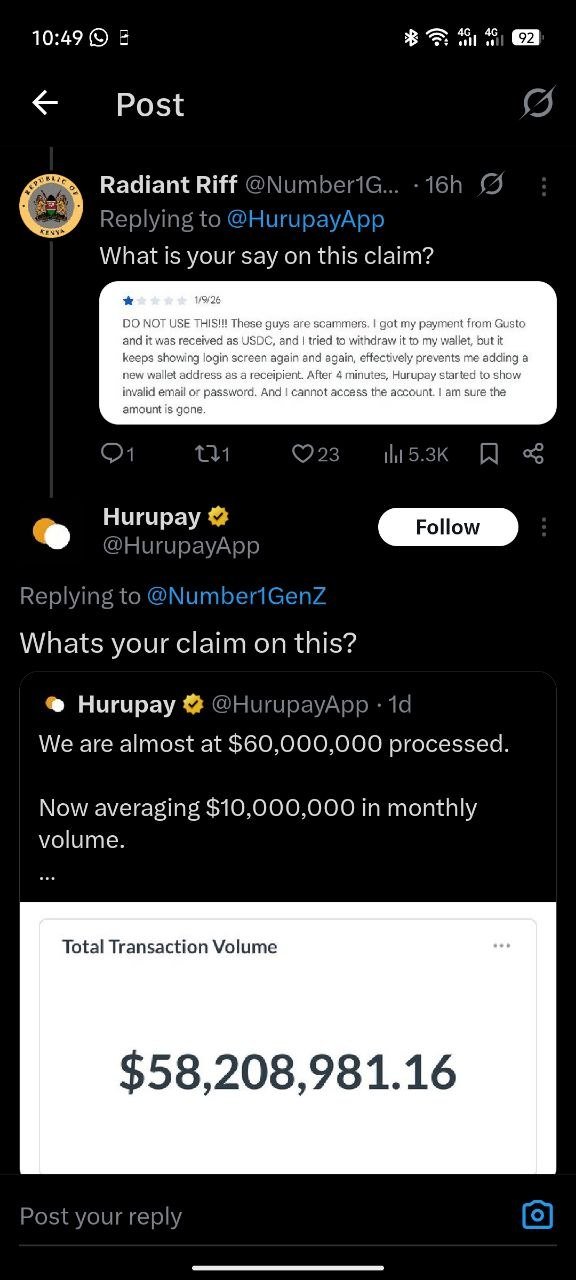
Task: Tap Hurupay's gold verified badge
Action: tap(219, 516)
